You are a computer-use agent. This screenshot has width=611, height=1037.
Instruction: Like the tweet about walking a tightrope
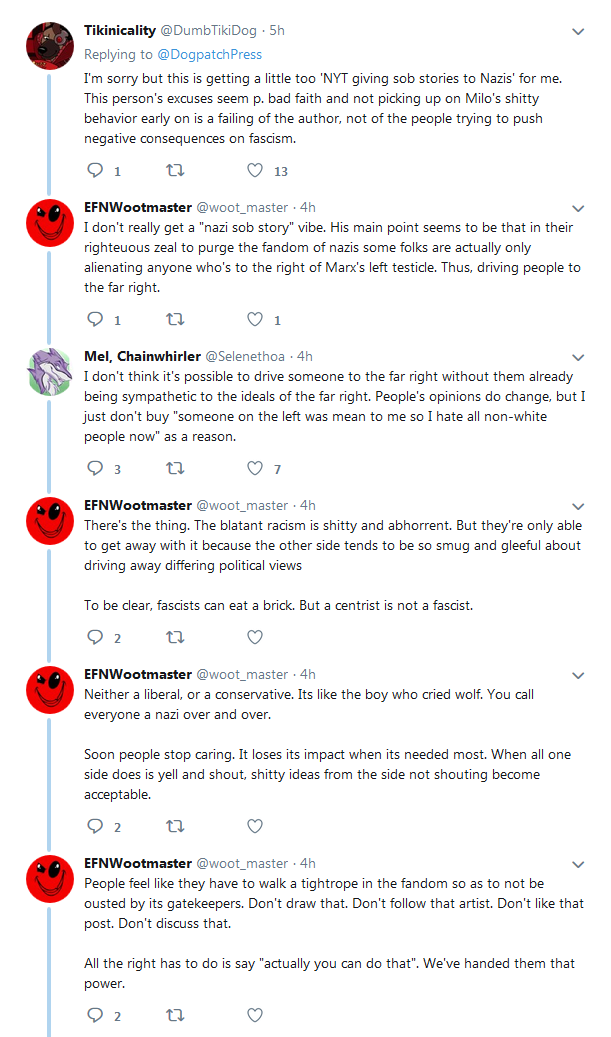tap(255, 1015)
